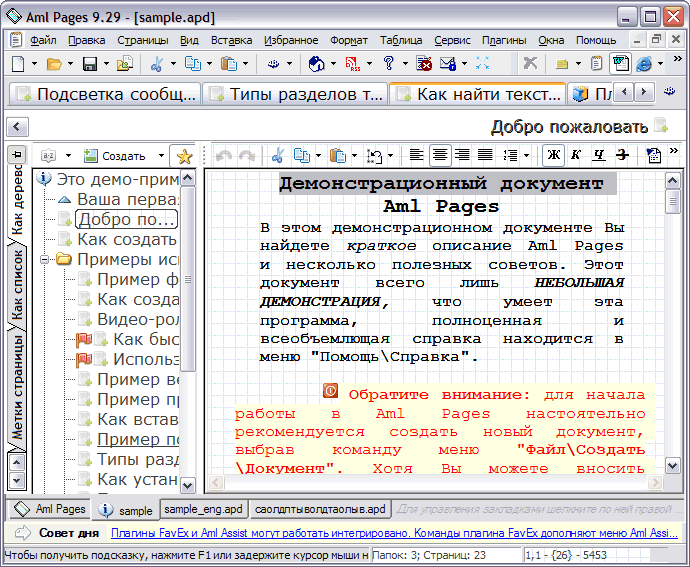690x567 pixels.
Task: Collapse the Примеры folder tree node
Action: click(44, 260)
